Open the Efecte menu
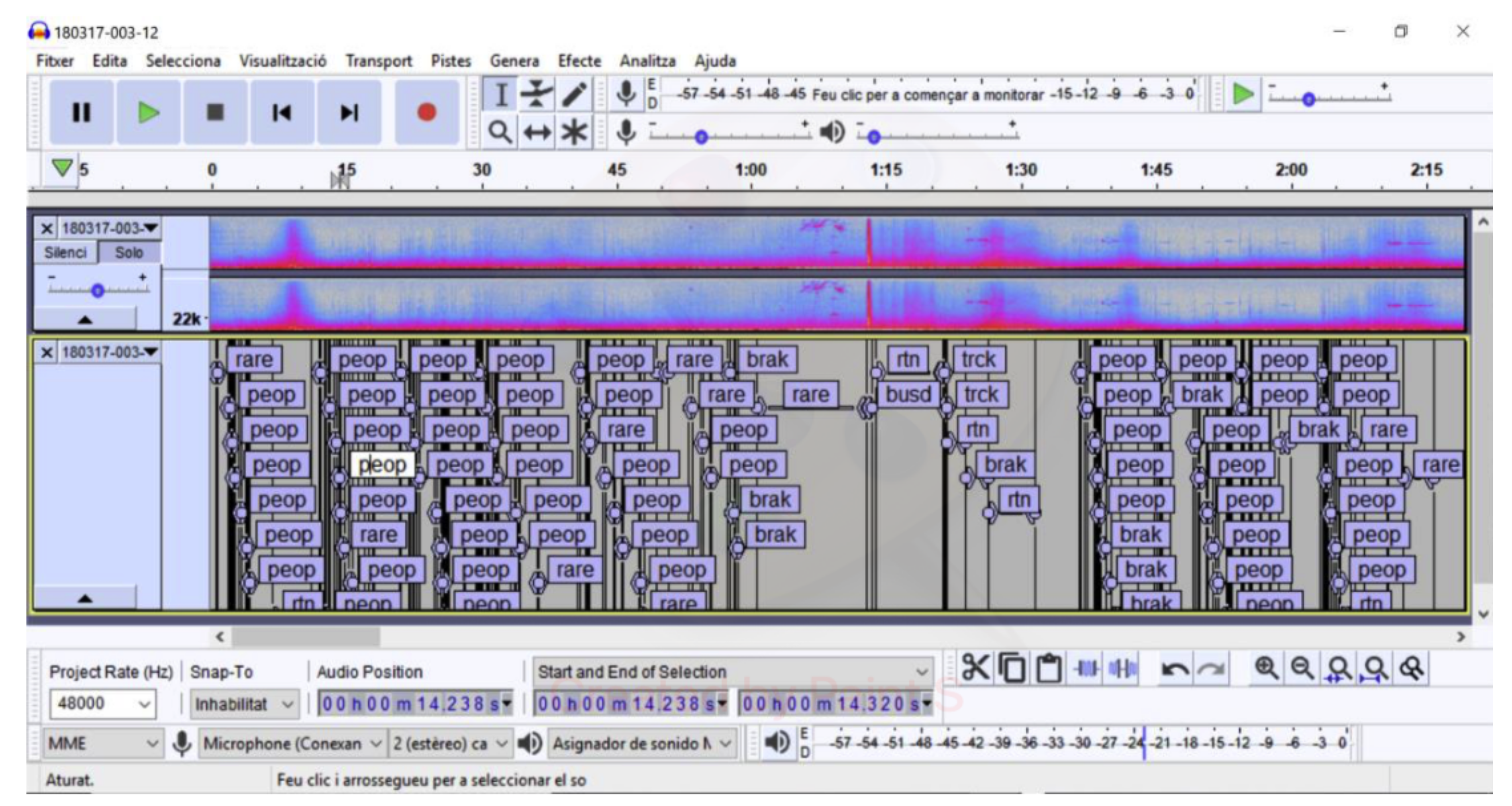The height and width of the screenshot is (806, 1512). click(x=579, y=61)
